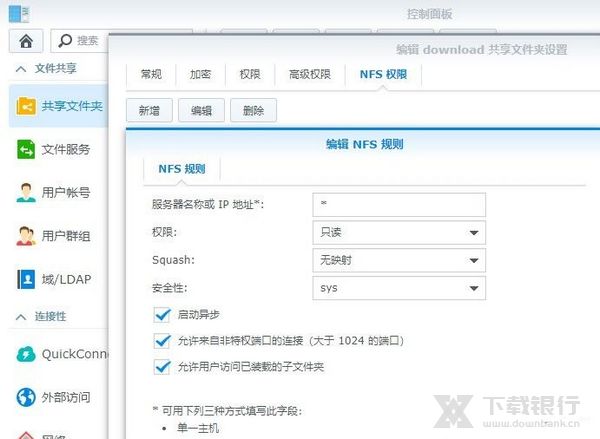600x439 pixels.
Task: Open the 域/LDAP domain icon
Action: (x=26, y=279)
